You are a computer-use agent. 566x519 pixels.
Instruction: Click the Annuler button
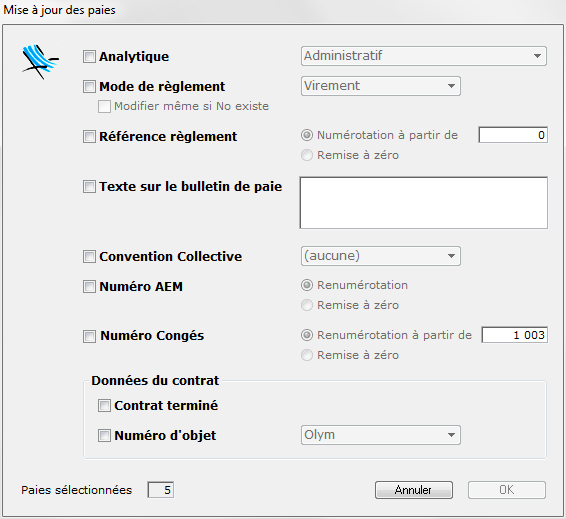[414, 490]
